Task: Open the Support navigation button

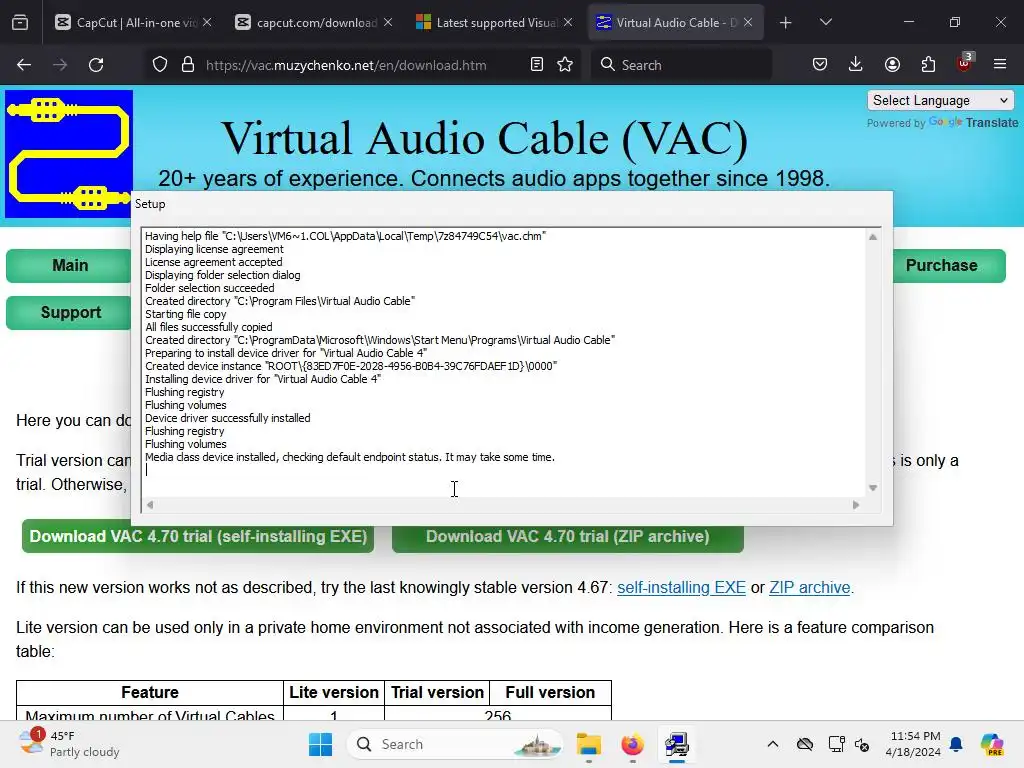Action: click(x=70, y=313)
